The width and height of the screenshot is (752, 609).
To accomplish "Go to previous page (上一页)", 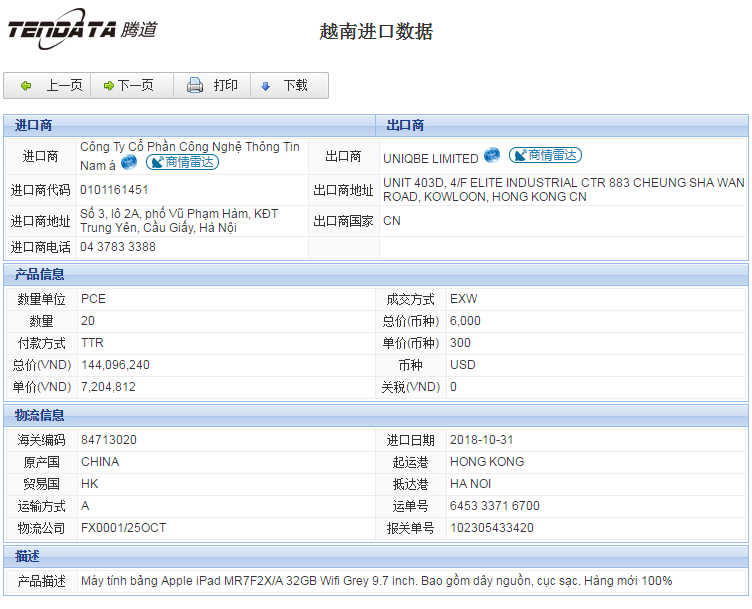I will tap(51, 86).
